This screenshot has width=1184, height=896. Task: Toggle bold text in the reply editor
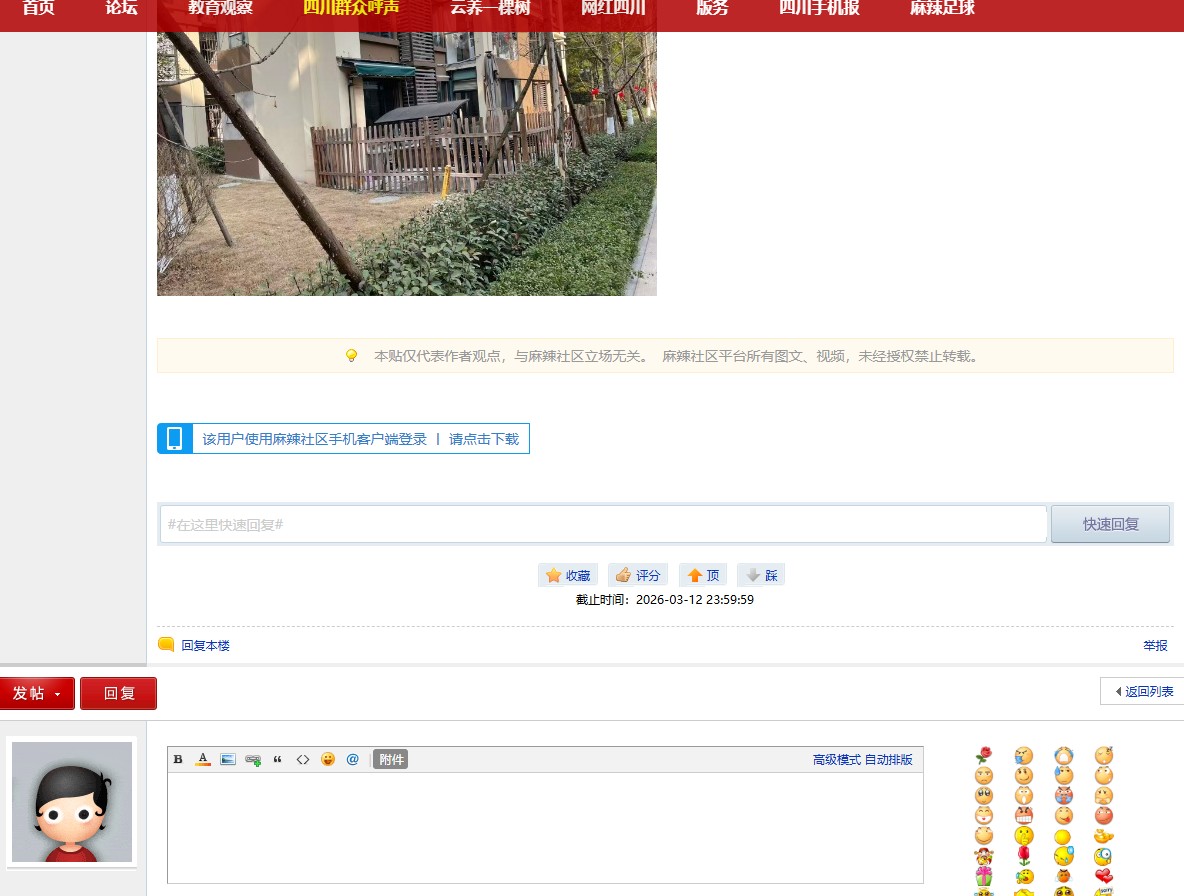(x=178, y=760)
